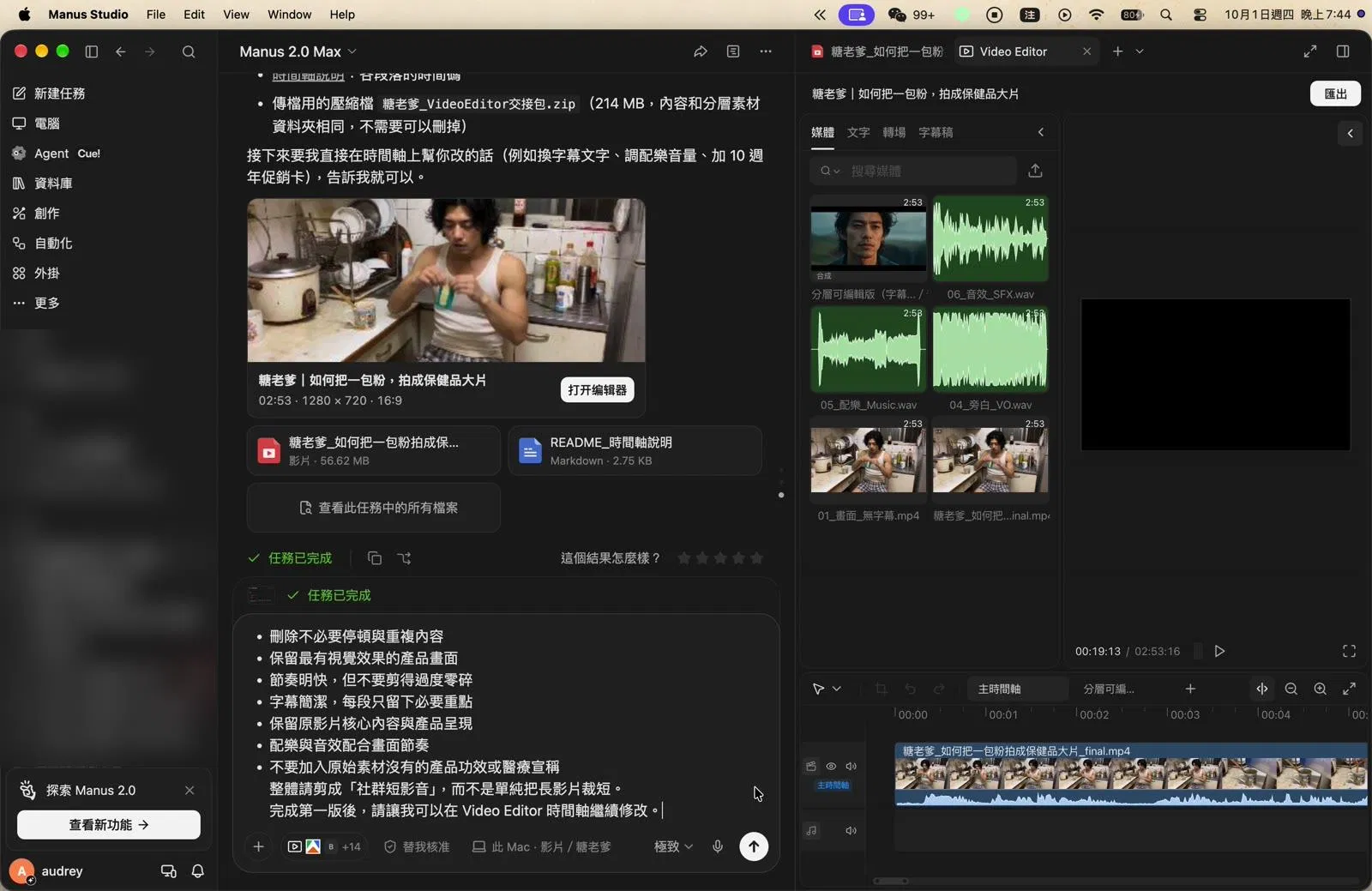Play the video preview
This screenshot has width=1372, height=891.
tap(1219, 651)
